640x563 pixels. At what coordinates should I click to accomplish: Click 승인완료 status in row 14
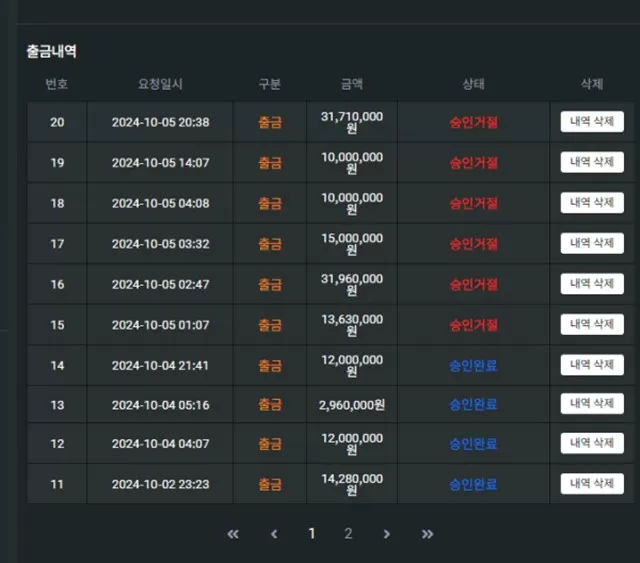pos(473,365)
